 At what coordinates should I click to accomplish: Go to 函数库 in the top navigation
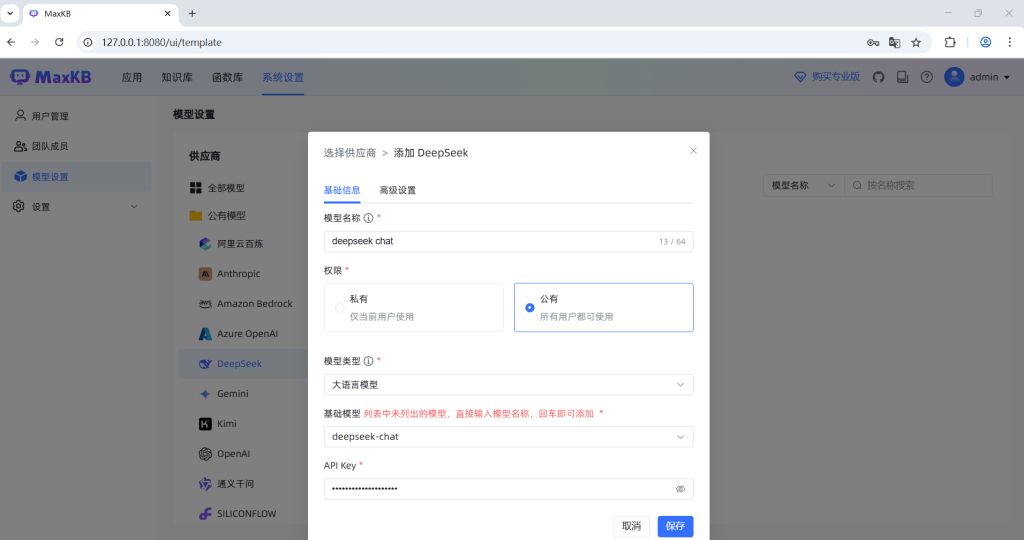(x=227, y=77)
